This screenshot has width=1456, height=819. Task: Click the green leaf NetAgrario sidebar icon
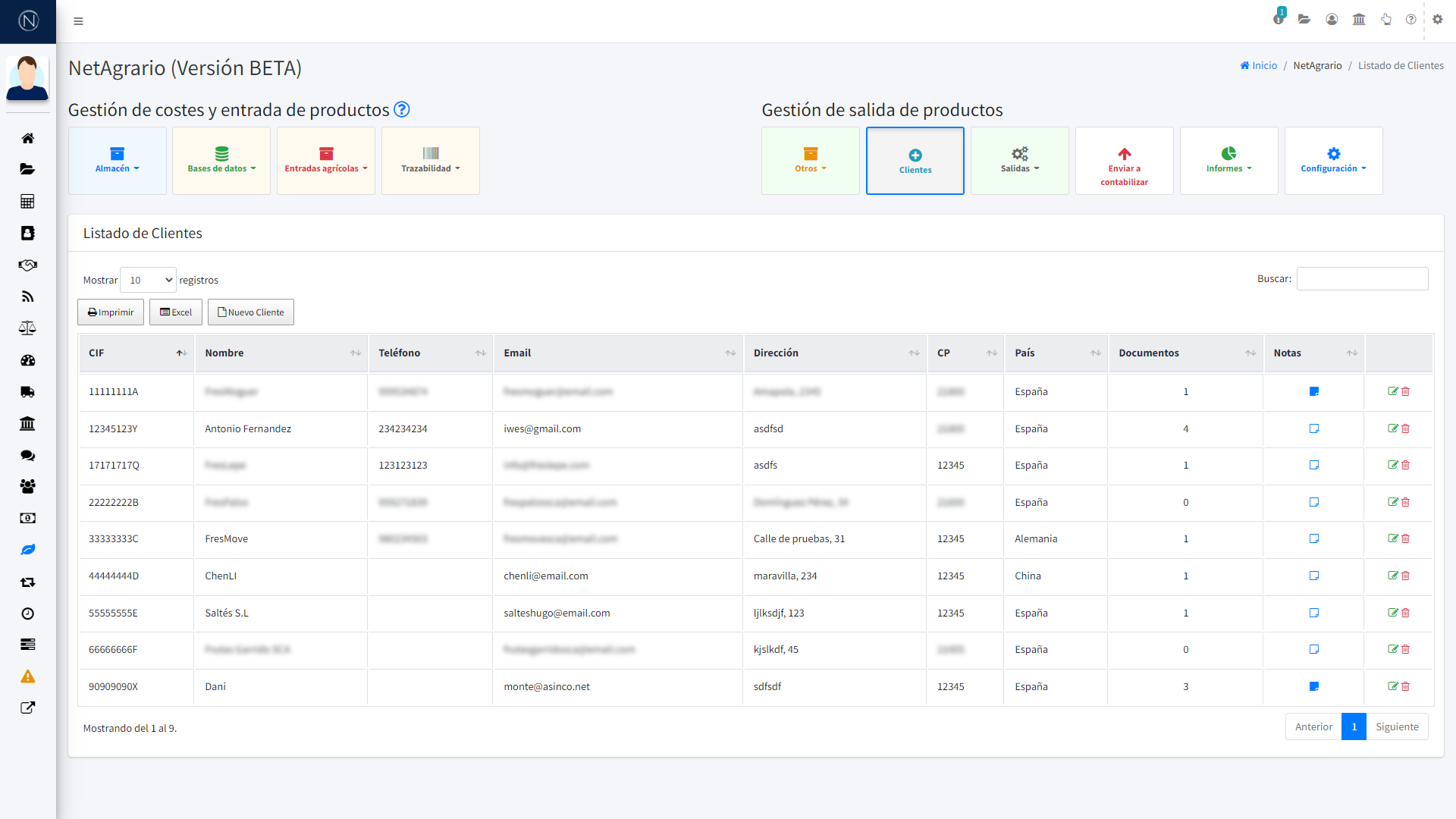[27, 550]
